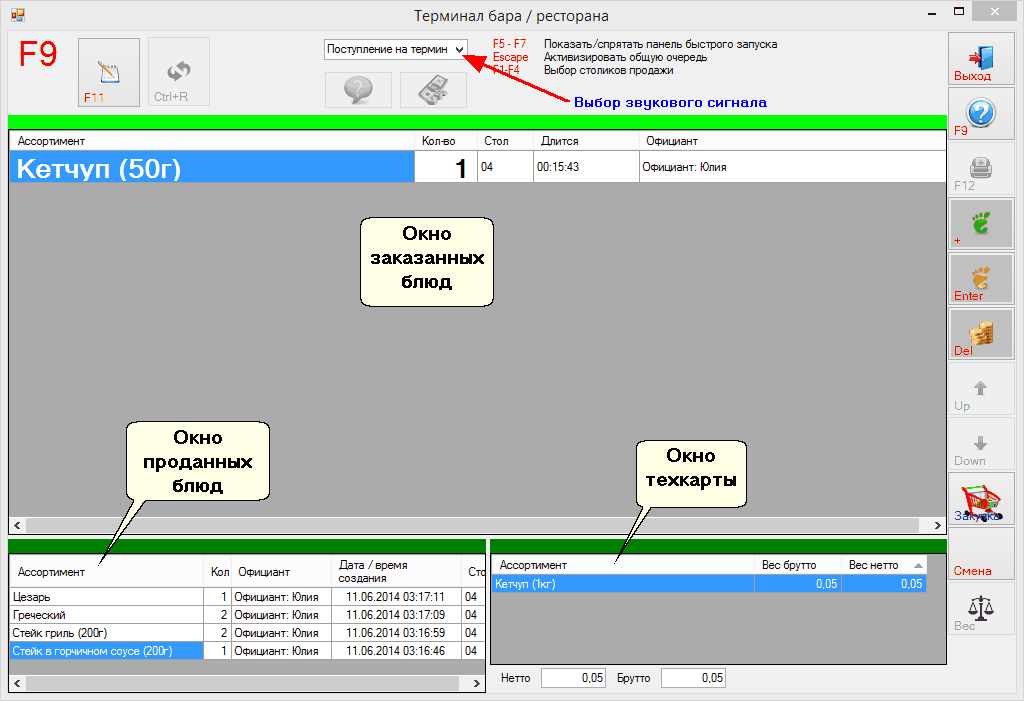The height and width of the screenshot is (701, 1024).
Task: Click the Down arrow button
Action: tap(981, 444)
